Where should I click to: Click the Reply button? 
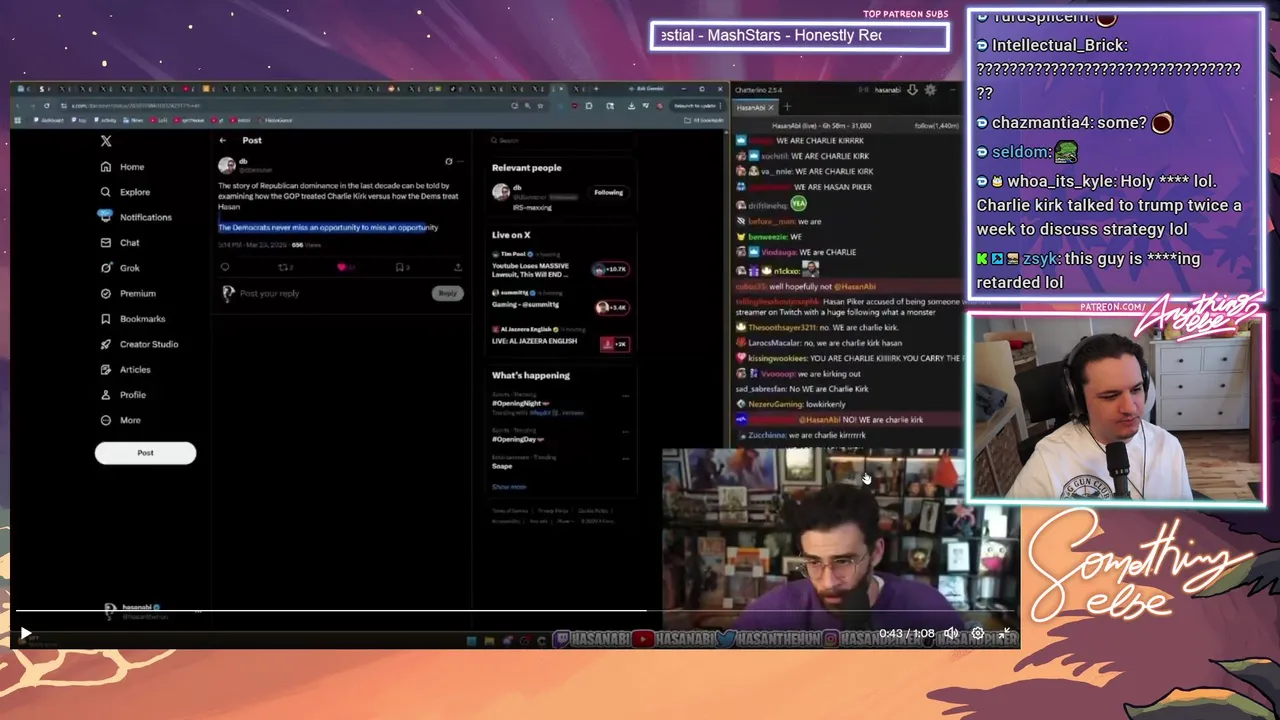[x=447, y=294]
